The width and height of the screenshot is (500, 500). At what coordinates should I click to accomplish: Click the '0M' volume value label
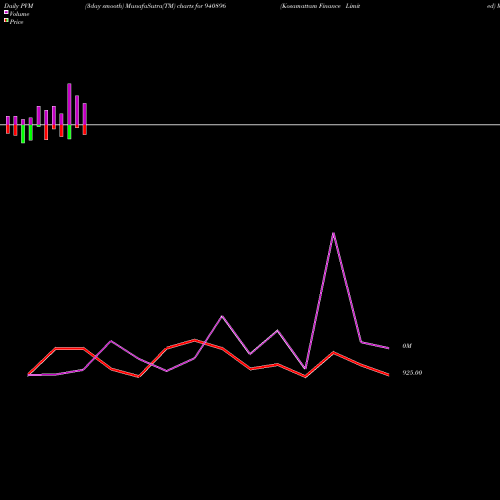[407, 346]
